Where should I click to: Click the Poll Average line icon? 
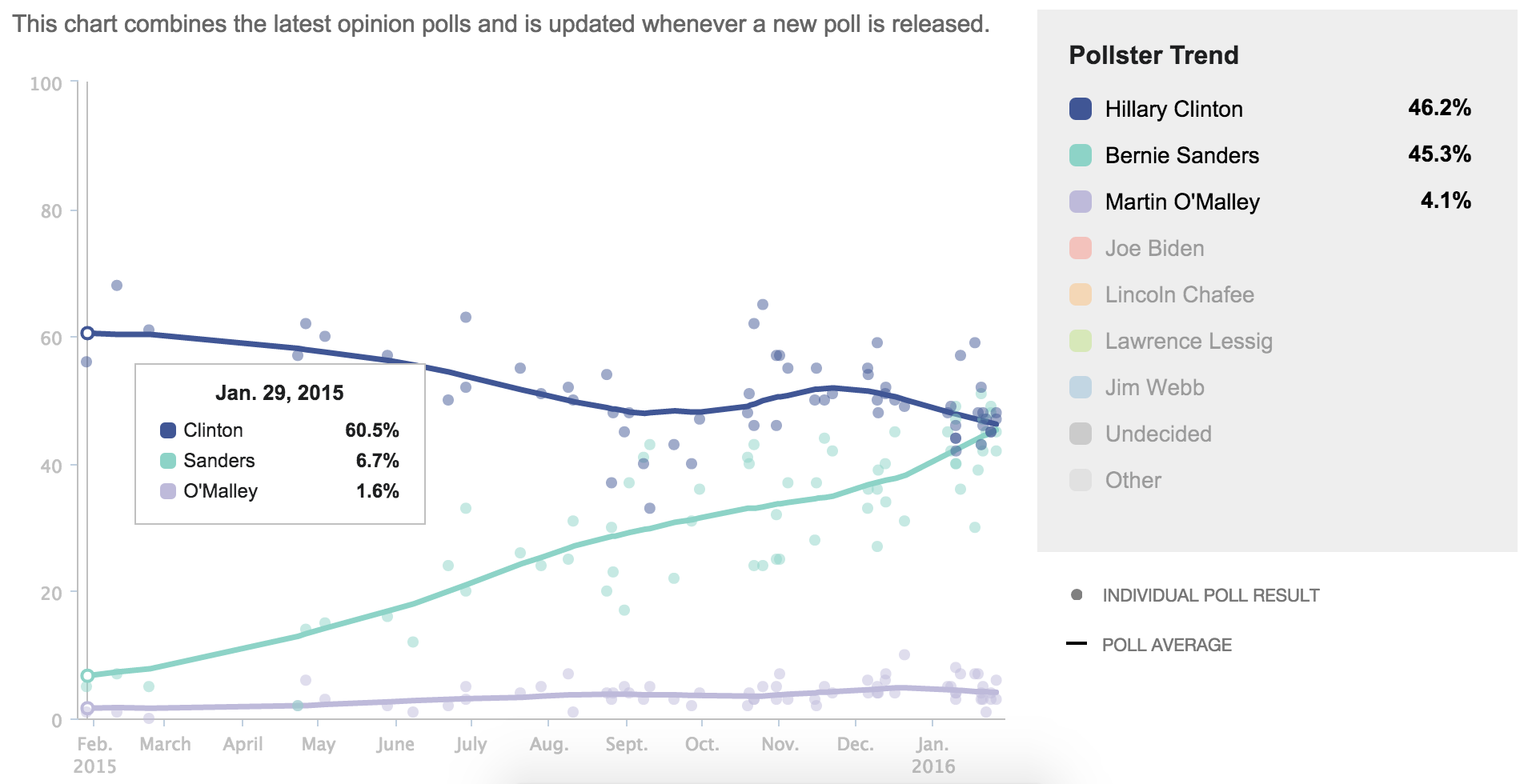(1077, 643)
